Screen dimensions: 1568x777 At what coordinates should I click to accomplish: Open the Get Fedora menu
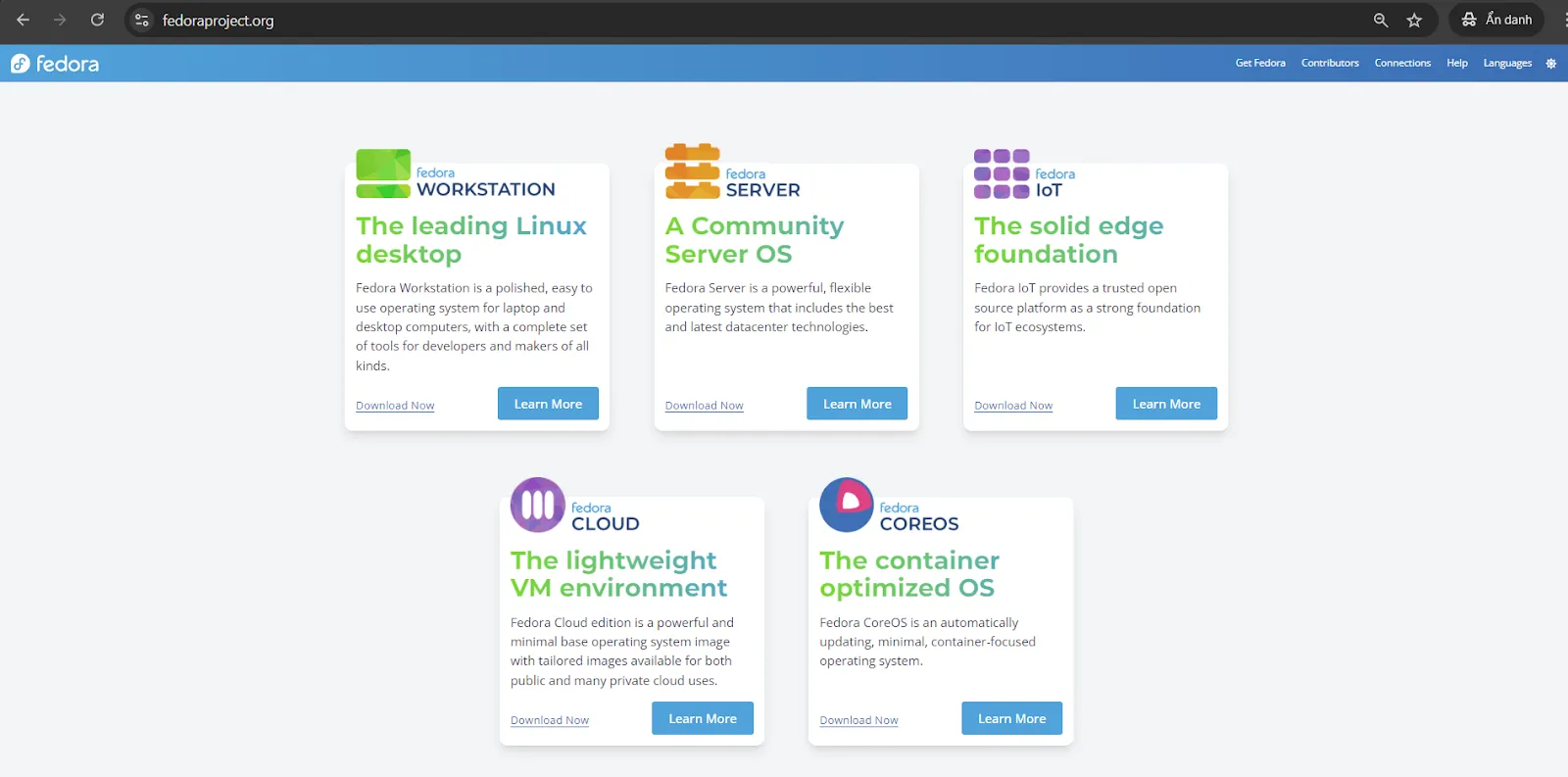tap(1260, 64)
